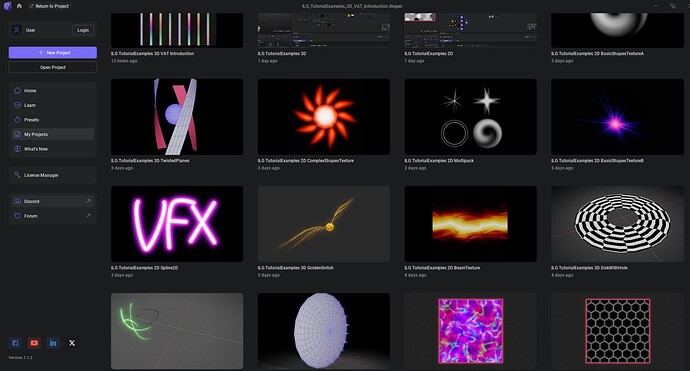The image size is (690, 371).
Task: Open the 2D BasicShapesTextureA thumbnail
Action: pos(617,30)
